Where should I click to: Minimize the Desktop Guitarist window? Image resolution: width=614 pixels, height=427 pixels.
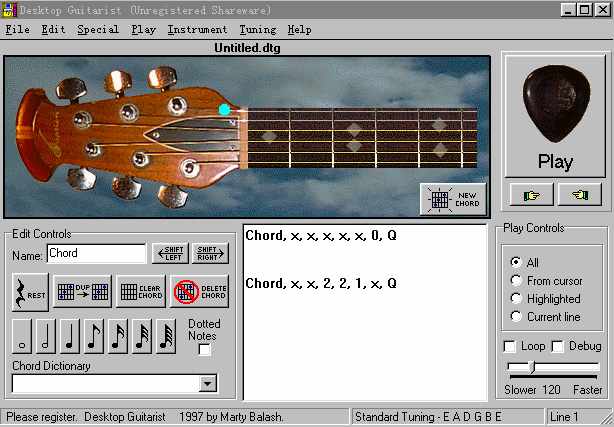tap(567, 10)
